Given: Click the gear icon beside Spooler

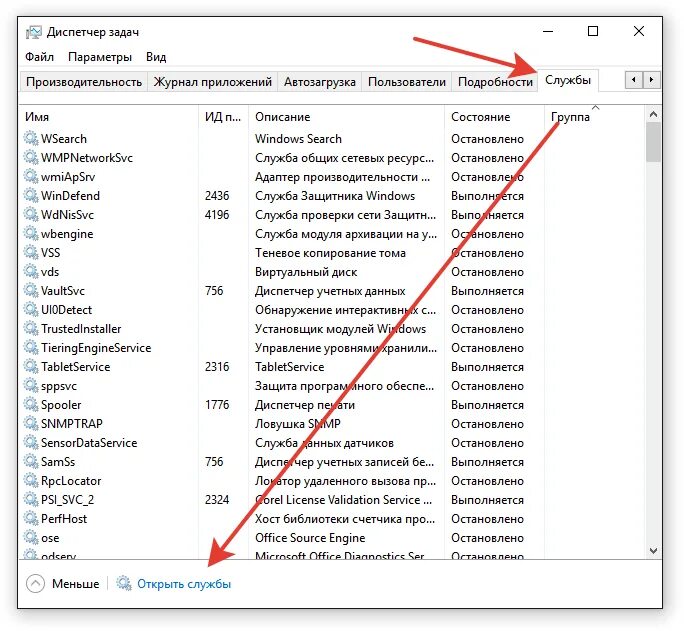Looking at the screenshot, I should tap(31, 405).
